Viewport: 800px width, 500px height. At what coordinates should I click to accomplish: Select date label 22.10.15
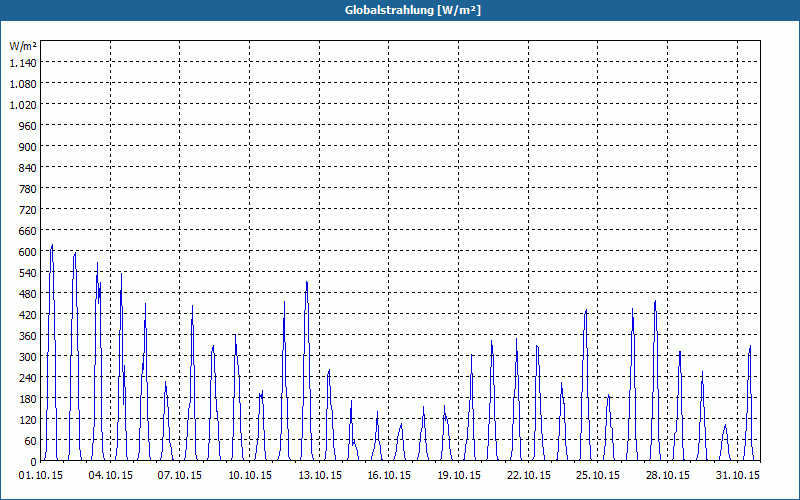tap(529, 476)
